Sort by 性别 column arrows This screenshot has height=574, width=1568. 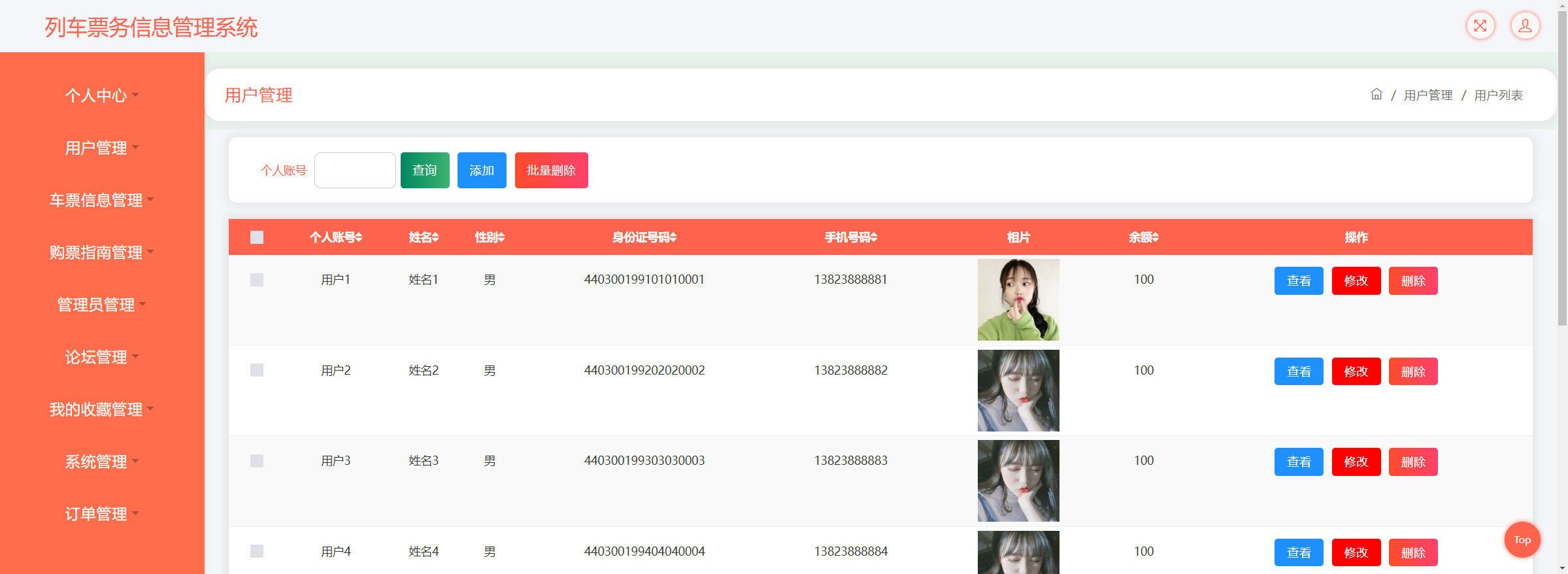click(x=501, y=237)
